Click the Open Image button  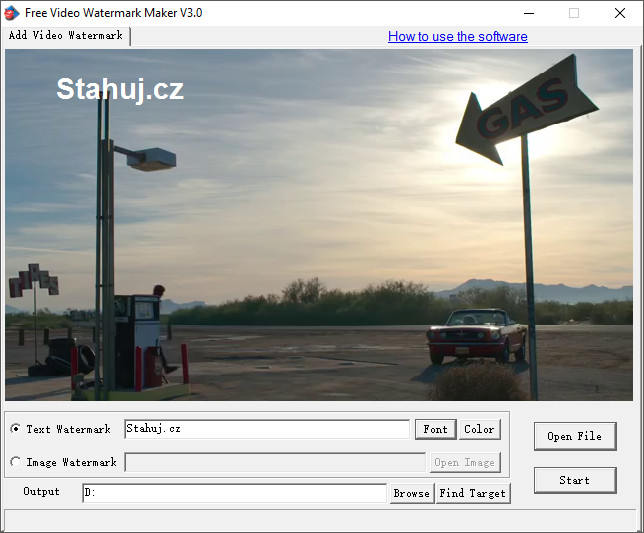(x=465, y=462)
